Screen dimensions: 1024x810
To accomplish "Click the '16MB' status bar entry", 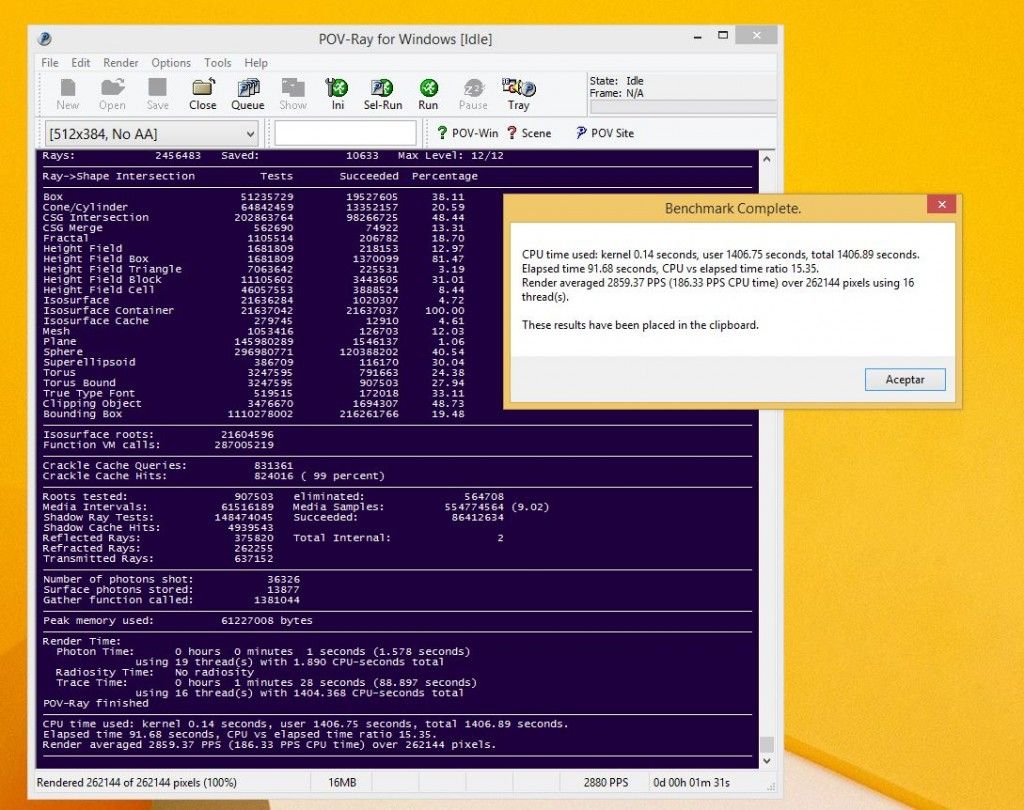I will 342,783.
